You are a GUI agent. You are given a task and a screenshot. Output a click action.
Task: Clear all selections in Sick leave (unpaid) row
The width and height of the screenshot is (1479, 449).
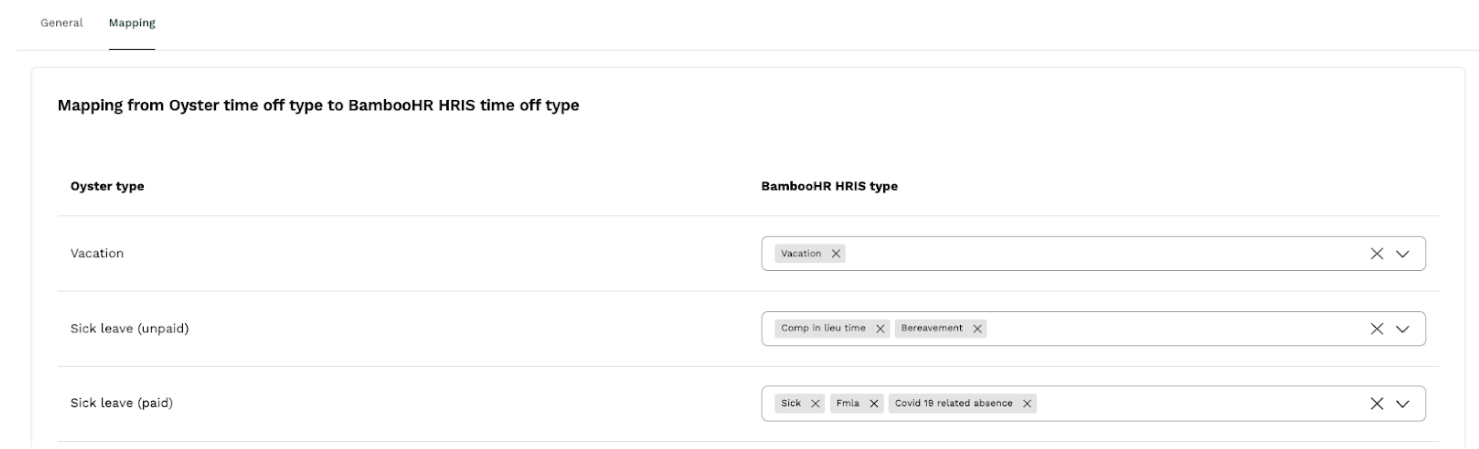point(1377,329)
